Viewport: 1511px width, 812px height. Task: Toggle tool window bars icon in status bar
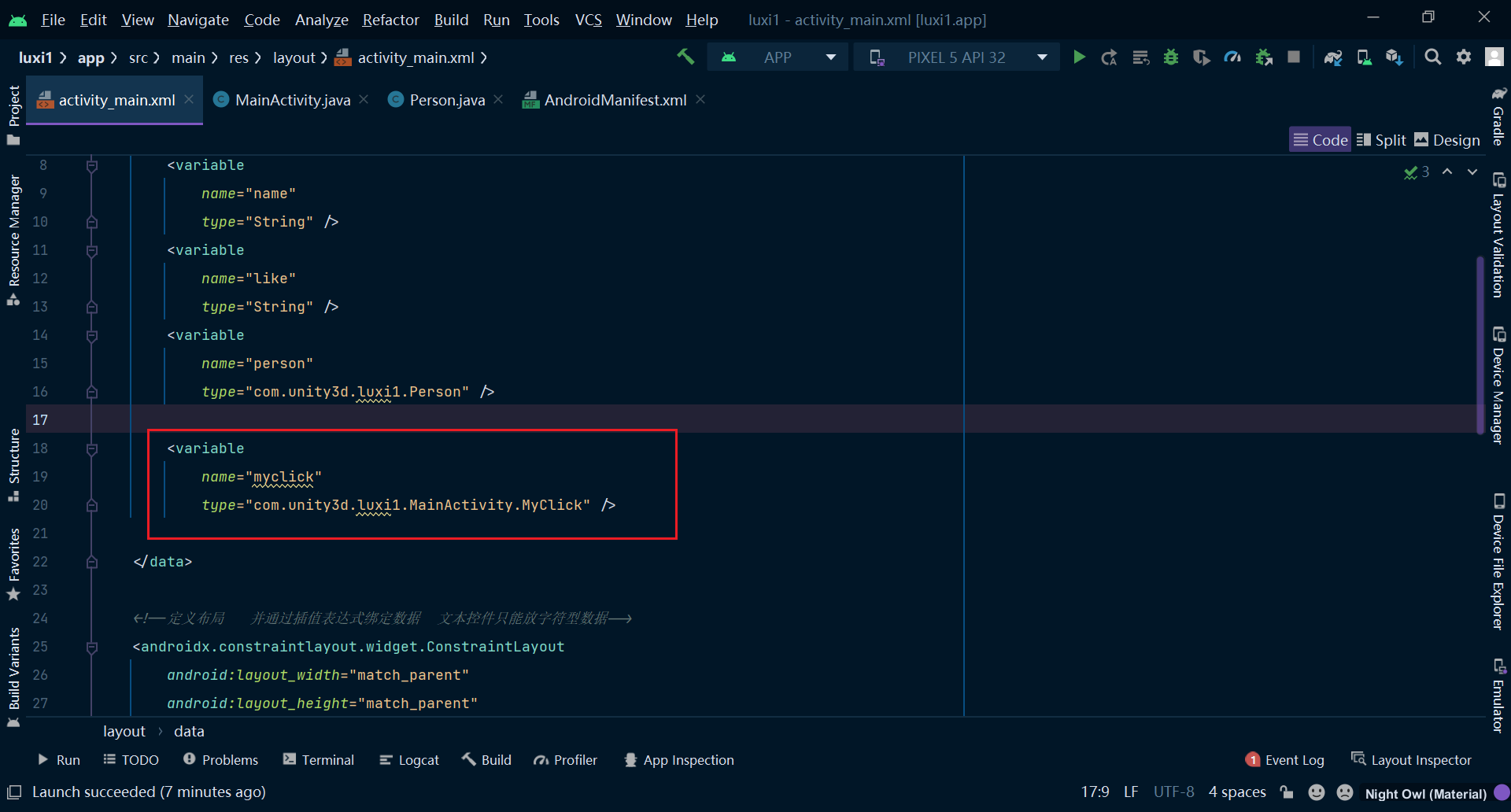click(13, 792)
